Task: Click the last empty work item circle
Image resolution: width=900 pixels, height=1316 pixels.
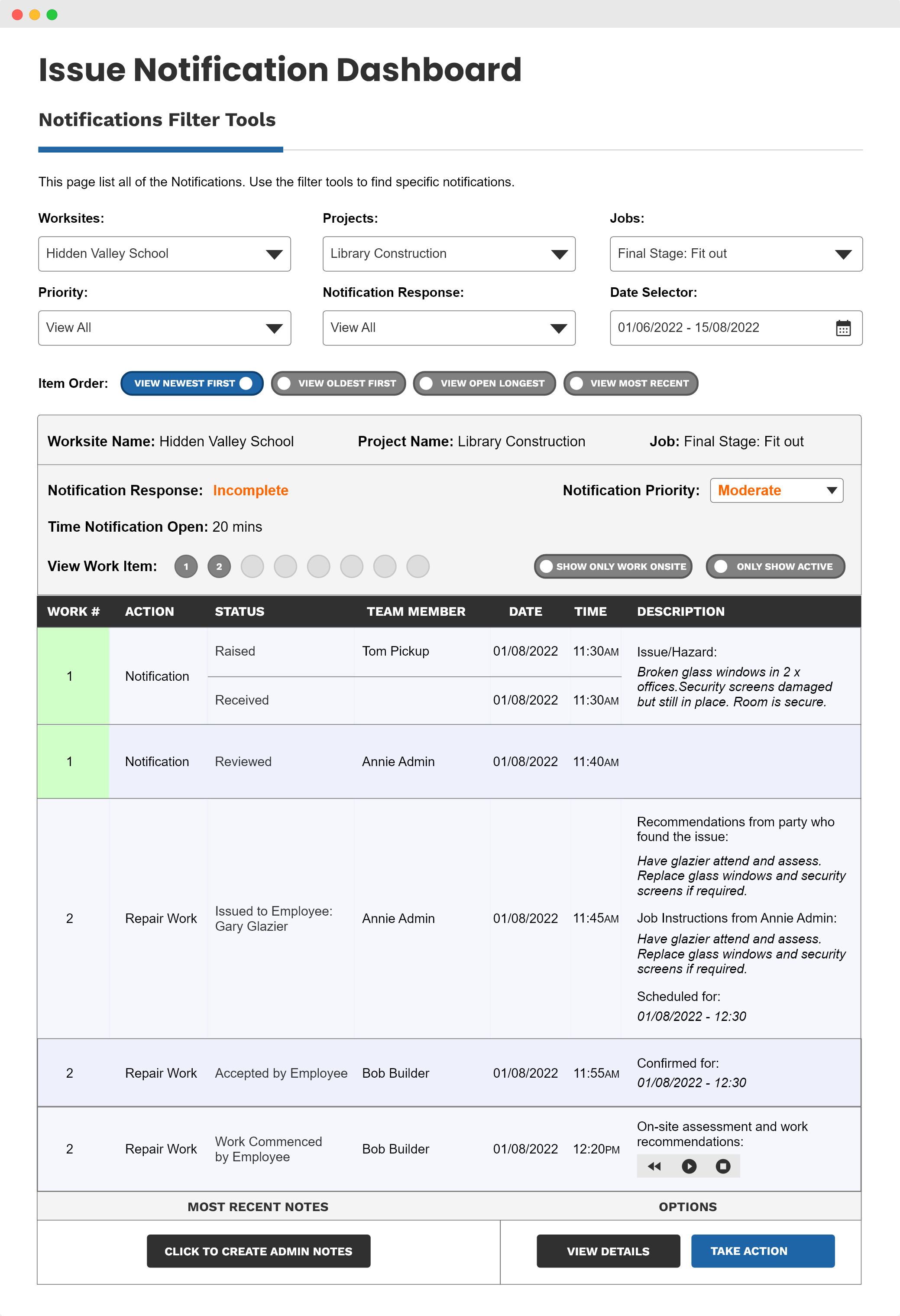Action: (x=418, y=566)
